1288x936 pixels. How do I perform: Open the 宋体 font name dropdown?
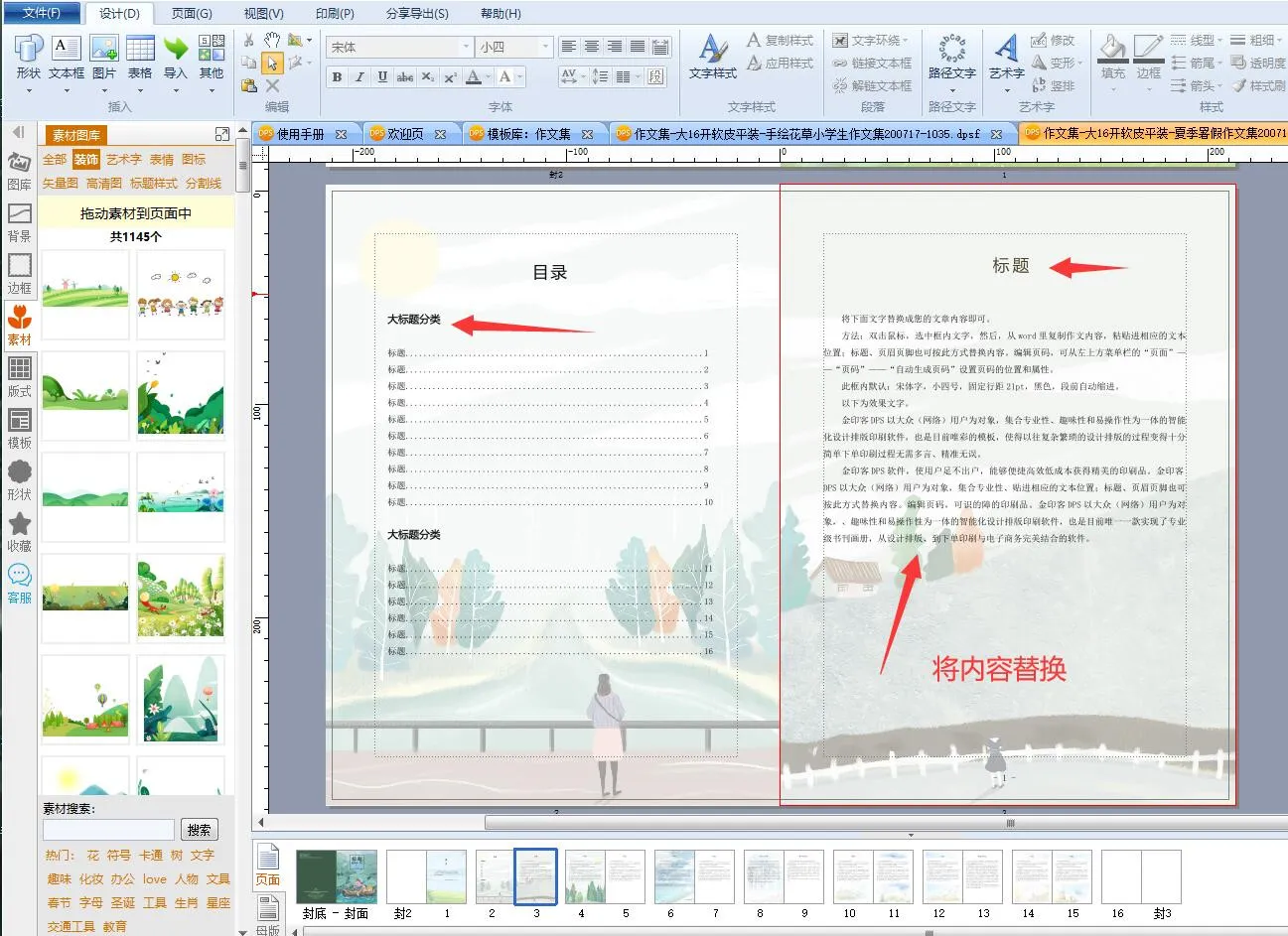tap(466, 48)
